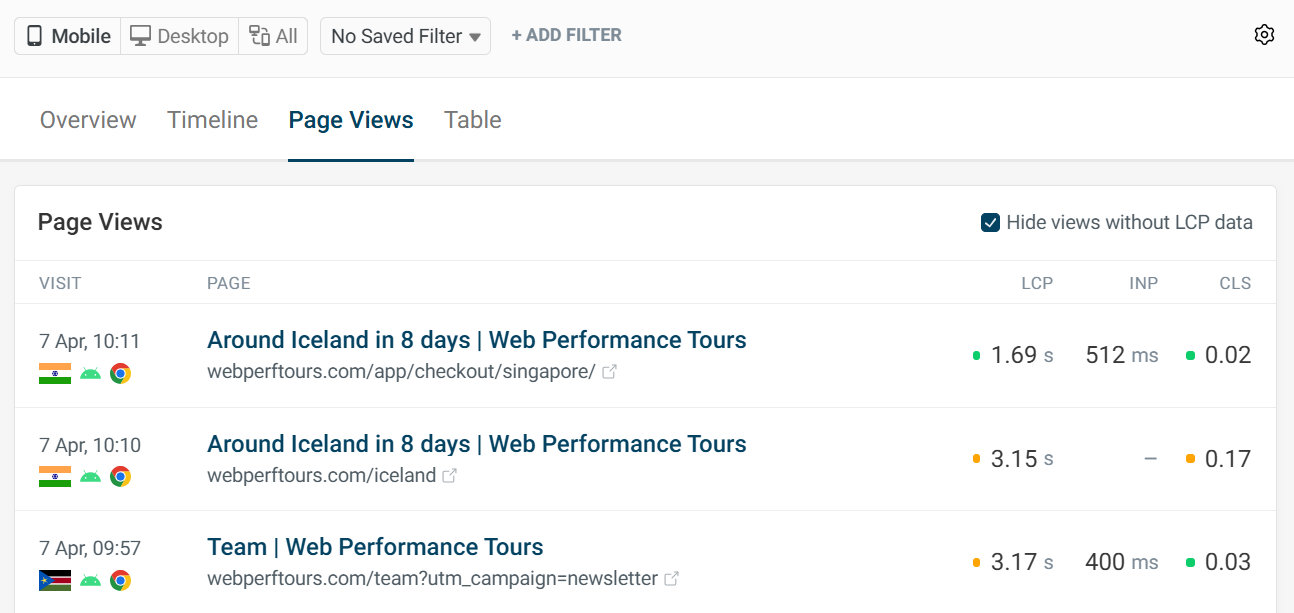Uncheck Hide views without LCP data
The width and height of the screenshot is (1294, 613).
coord(990,222)
